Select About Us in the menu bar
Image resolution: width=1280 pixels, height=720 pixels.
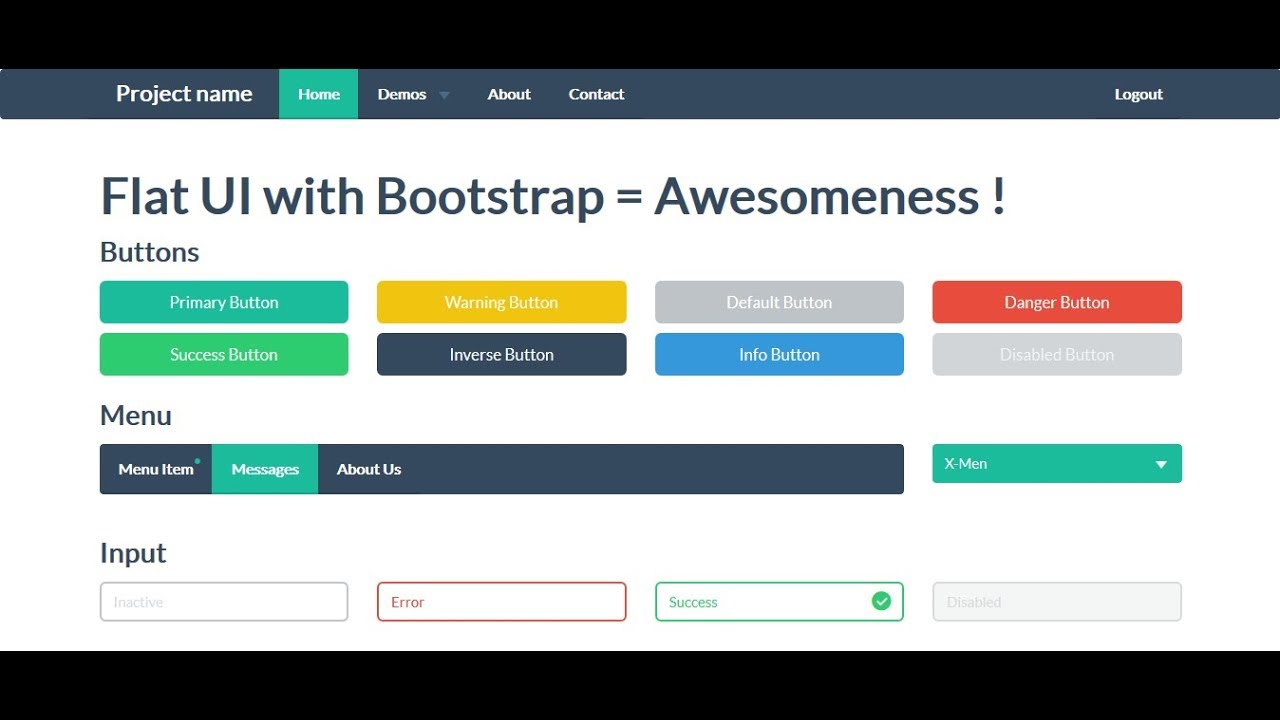(369, 469)
